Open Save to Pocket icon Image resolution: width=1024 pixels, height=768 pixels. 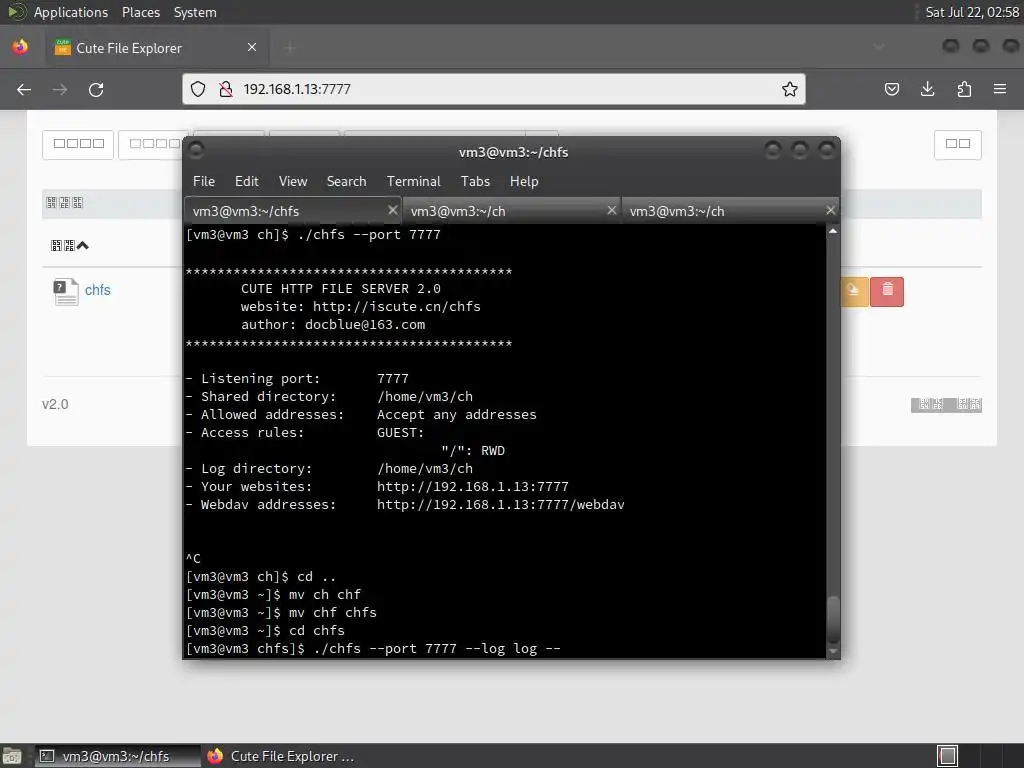(891, 89)
